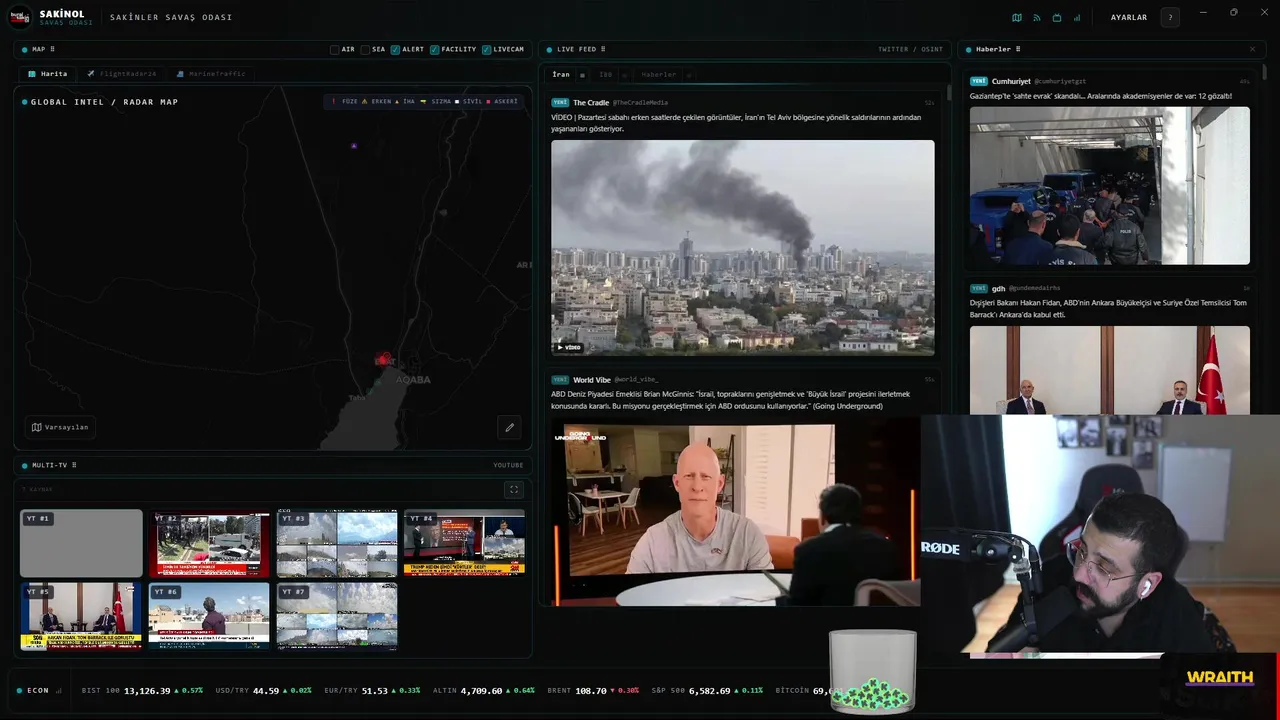Click the pencil edit icon on map
Screen dimensions: 1280x720
coord(509,427)
